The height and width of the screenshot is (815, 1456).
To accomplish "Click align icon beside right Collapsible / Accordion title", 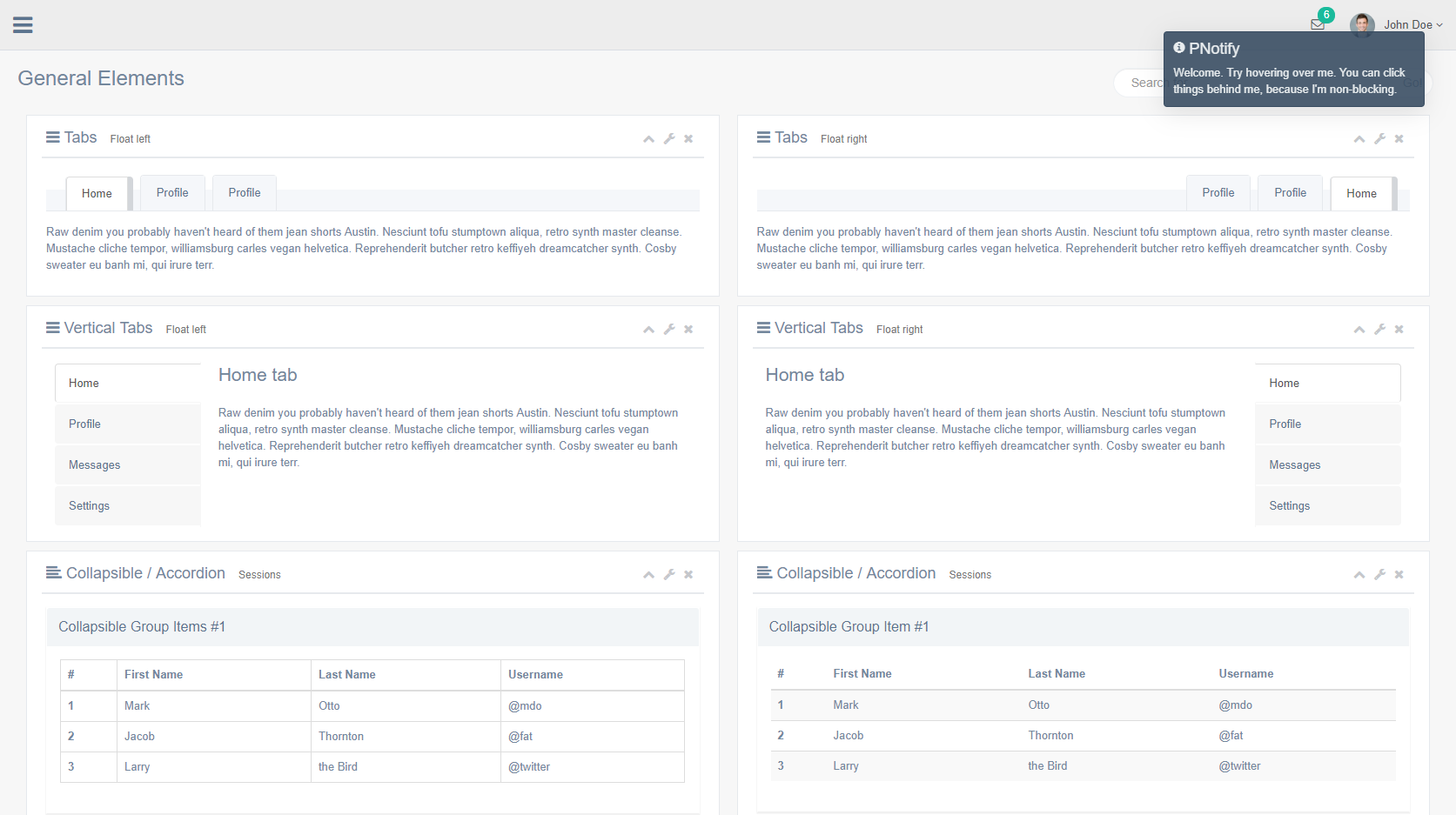I will click(764, 572).
